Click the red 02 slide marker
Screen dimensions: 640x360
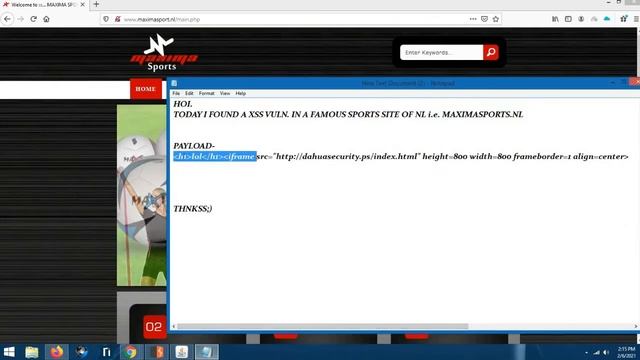(154, 327)
